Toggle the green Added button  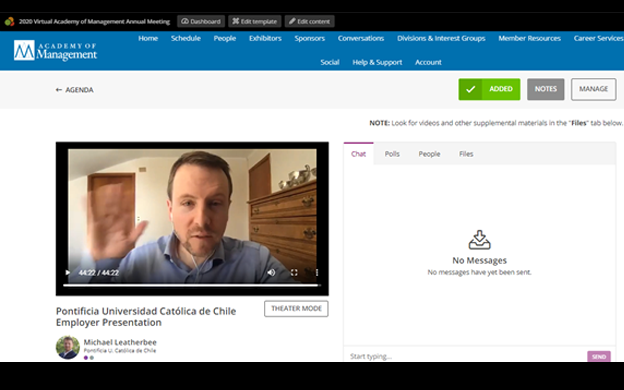tap(489, 89)
